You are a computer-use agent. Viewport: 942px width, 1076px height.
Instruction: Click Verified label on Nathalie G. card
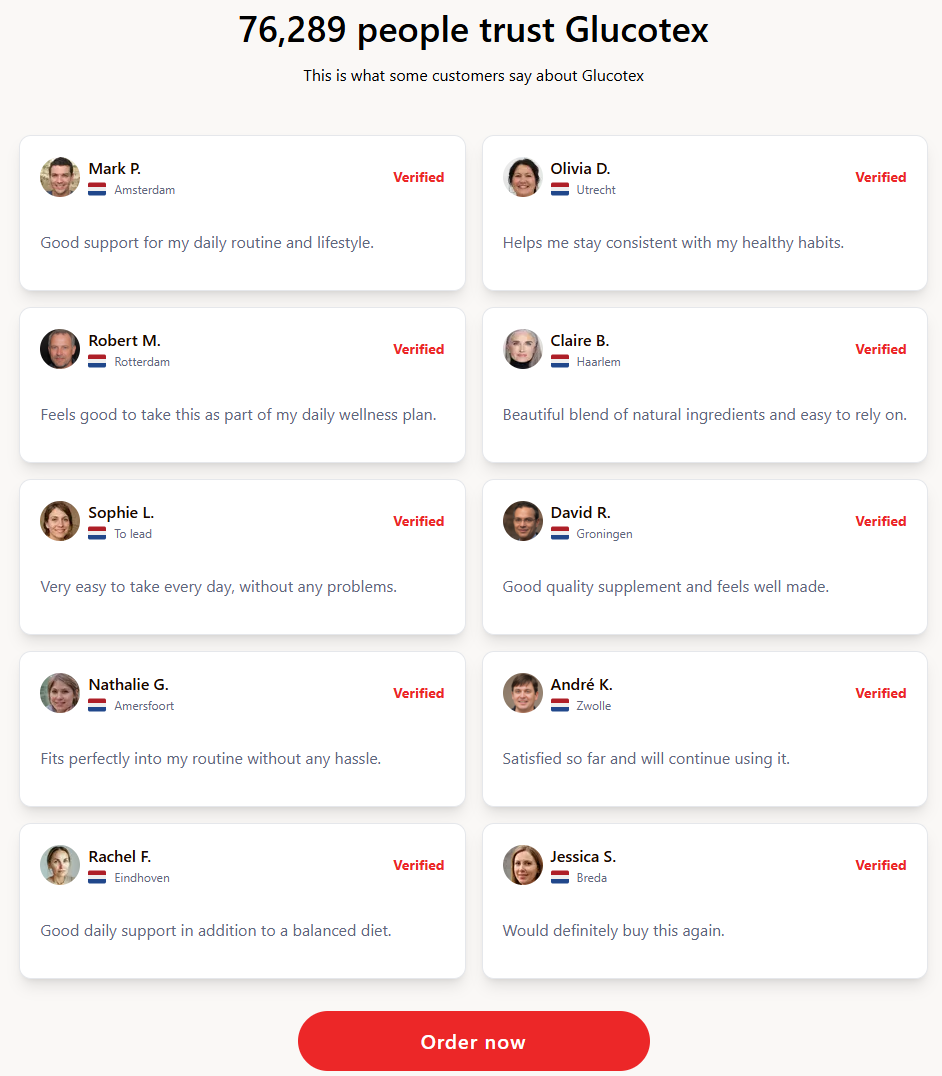[x=418, y=693]
